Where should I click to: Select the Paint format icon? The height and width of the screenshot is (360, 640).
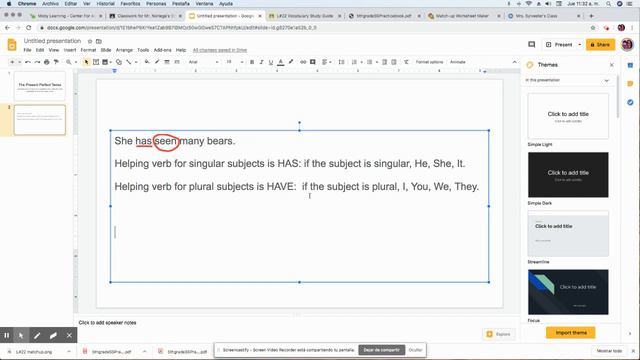click(56, 62)
